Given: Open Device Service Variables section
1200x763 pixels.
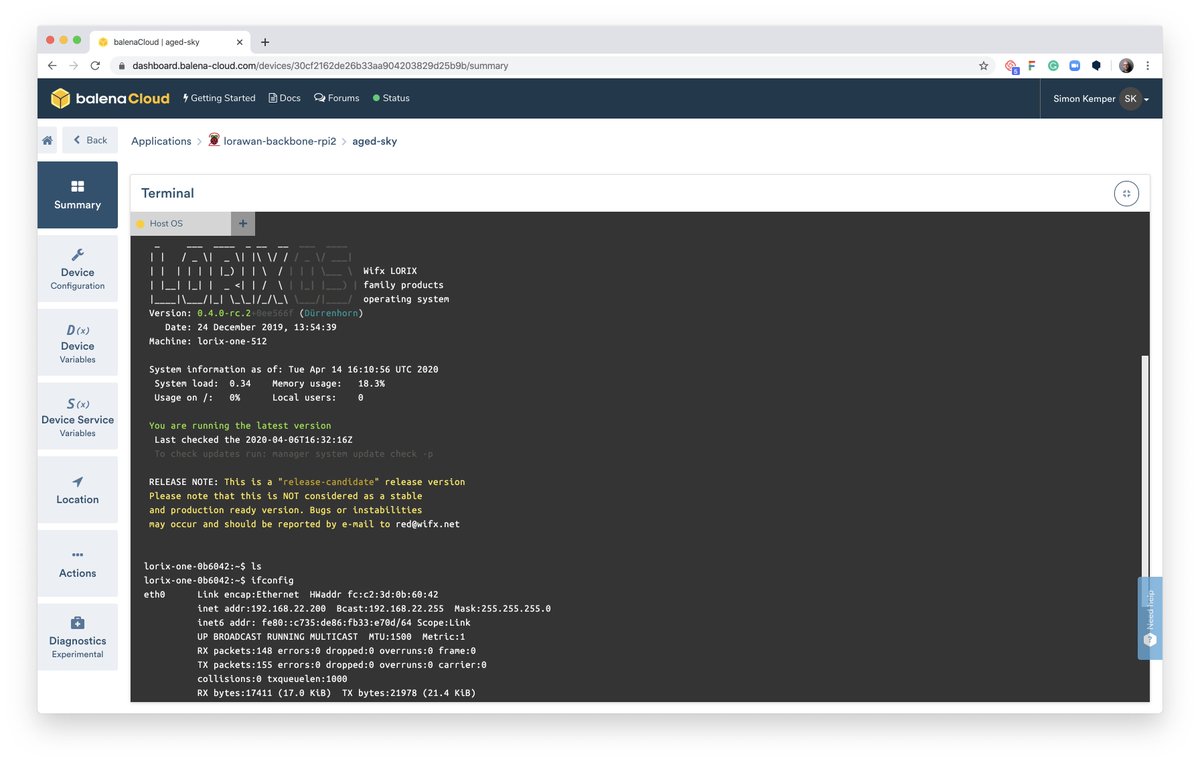Looking at the screenshot, I should point(78,417).
